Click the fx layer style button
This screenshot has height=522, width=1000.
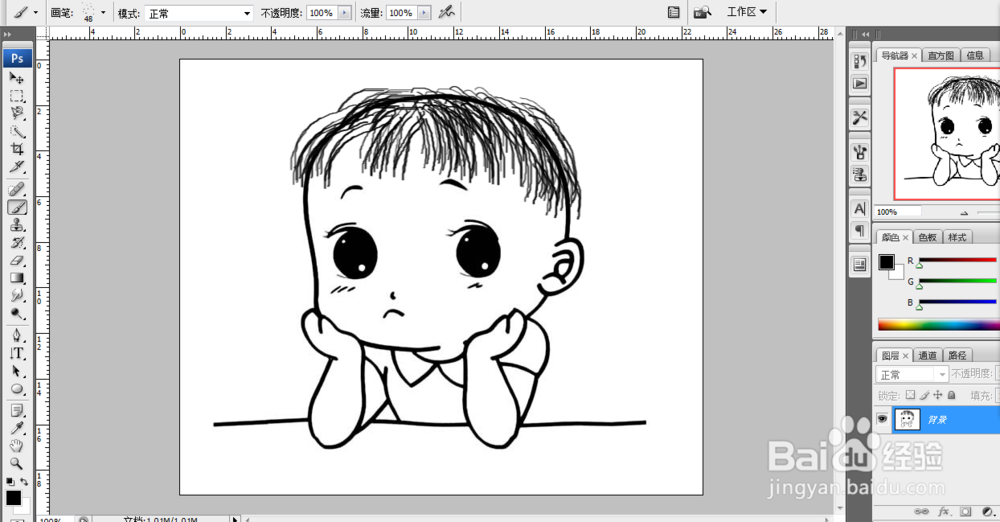tap(944, 511)
